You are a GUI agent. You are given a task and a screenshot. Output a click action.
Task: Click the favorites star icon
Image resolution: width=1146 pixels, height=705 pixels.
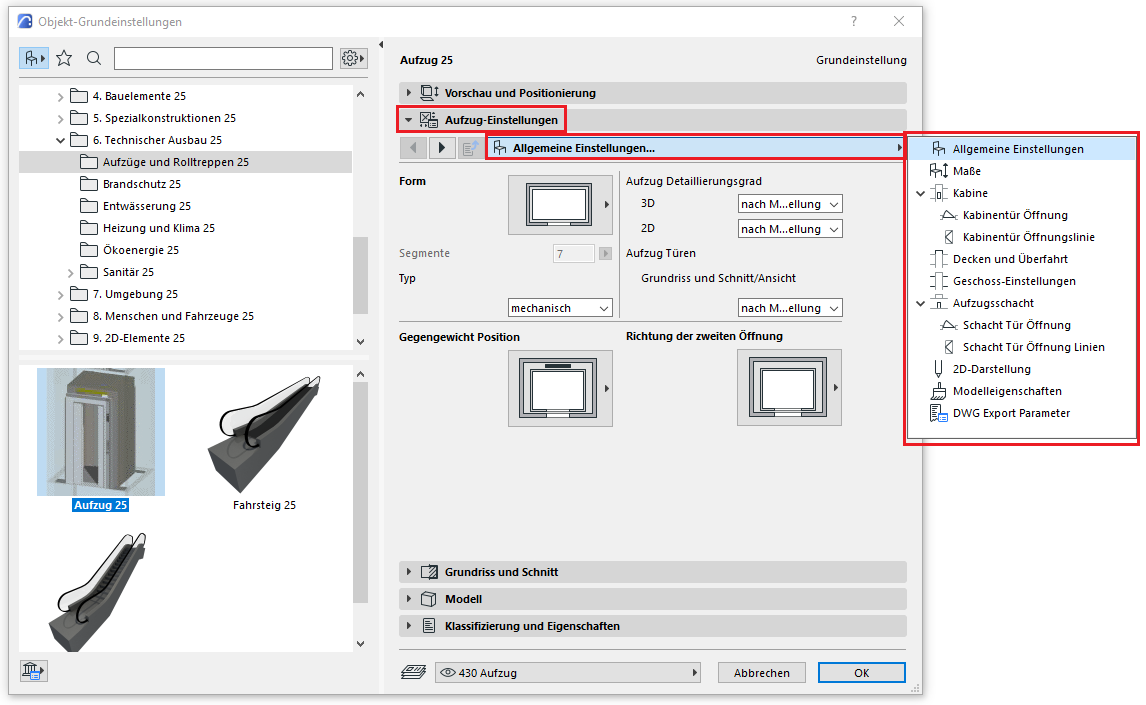[x=64, y=58]
